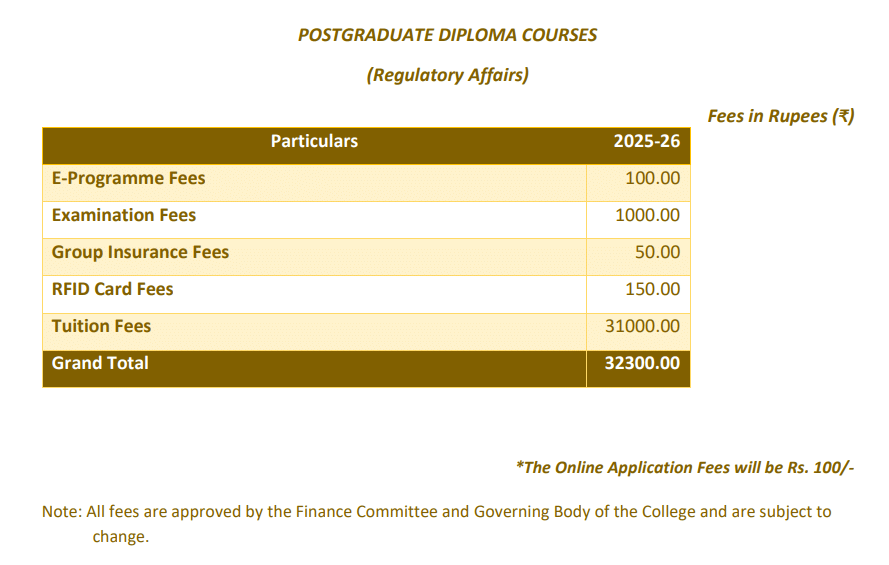Select the 32300.00 grand total value
The height and width of the screenshot is (565, 889).
(x=642, y=364)
